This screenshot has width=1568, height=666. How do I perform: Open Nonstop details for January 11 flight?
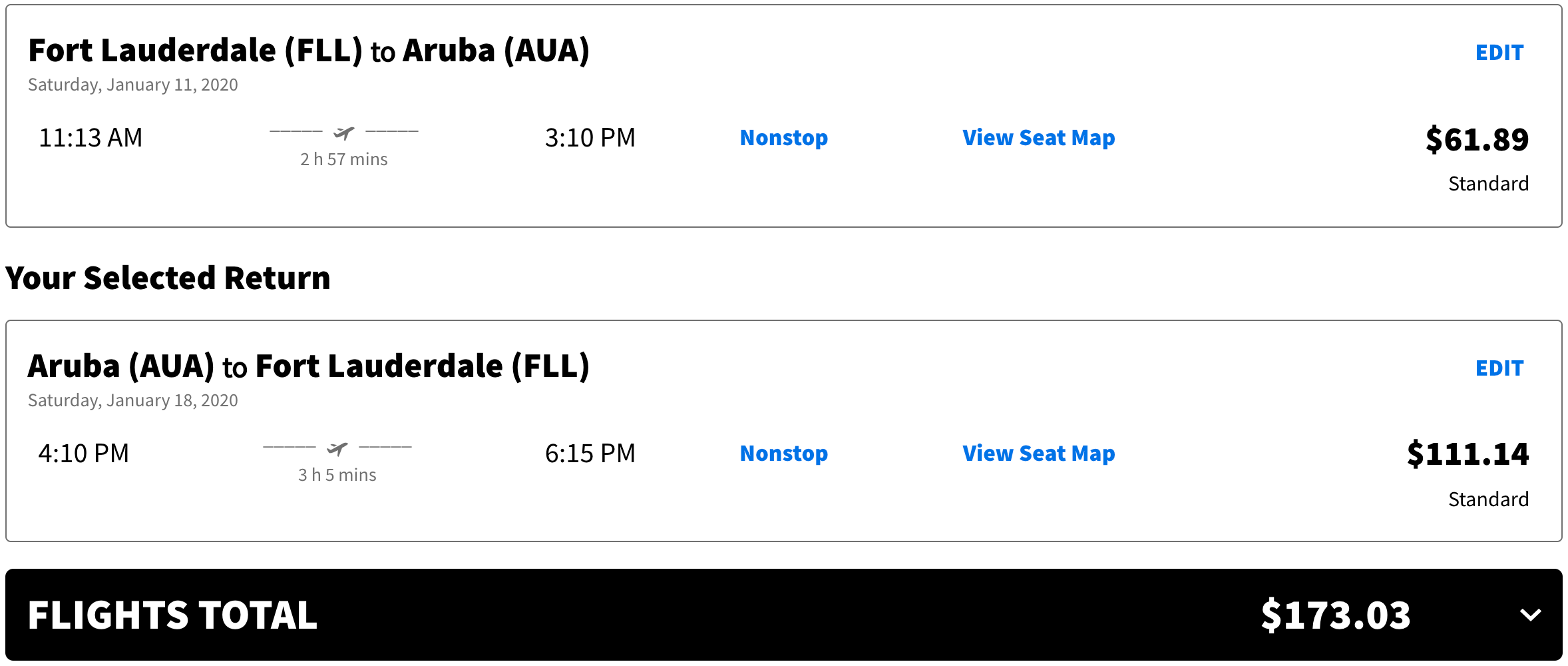(783, 138)
